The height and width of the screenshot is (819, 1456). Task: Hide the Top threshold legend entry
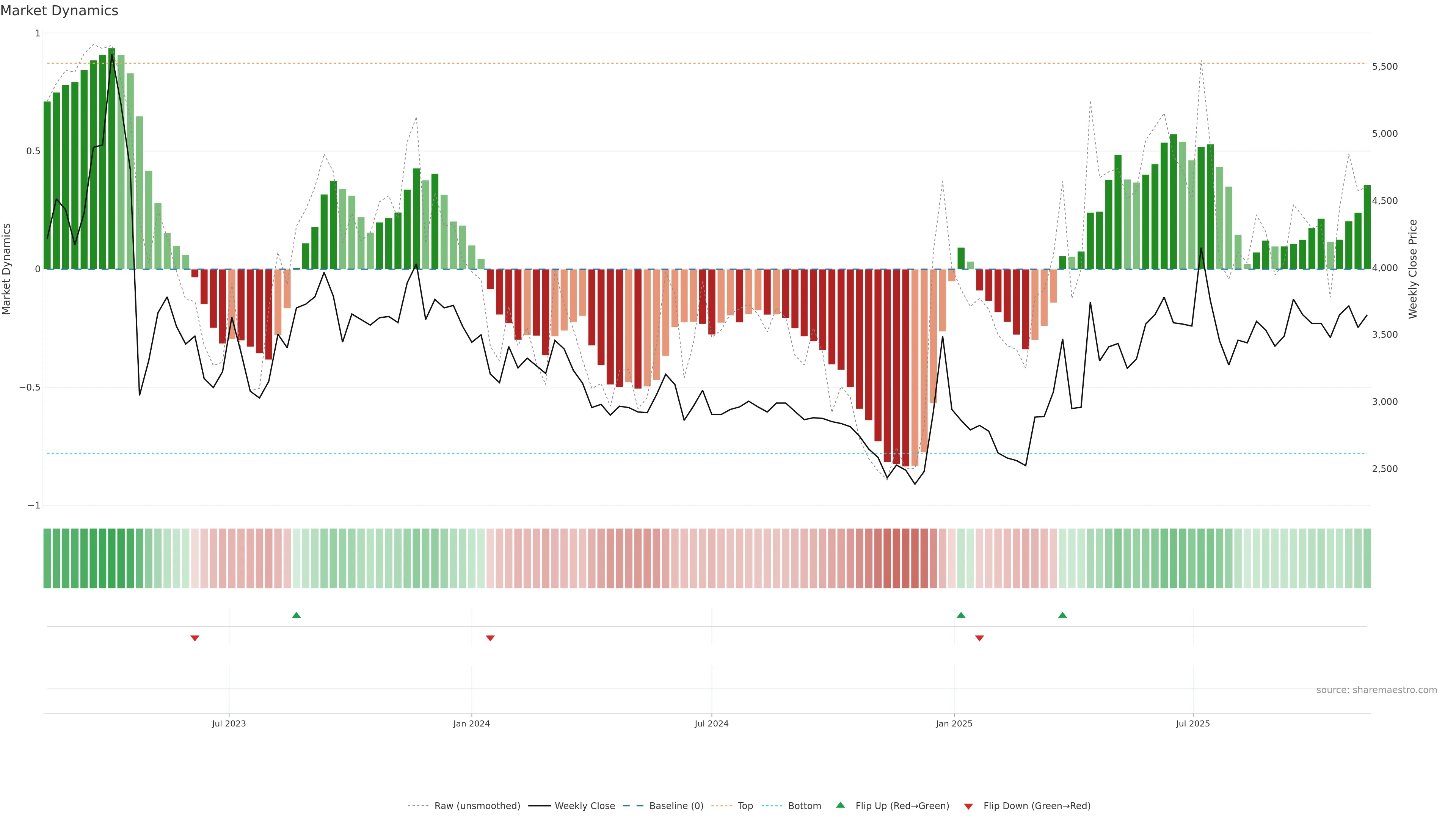pos(745,805)
